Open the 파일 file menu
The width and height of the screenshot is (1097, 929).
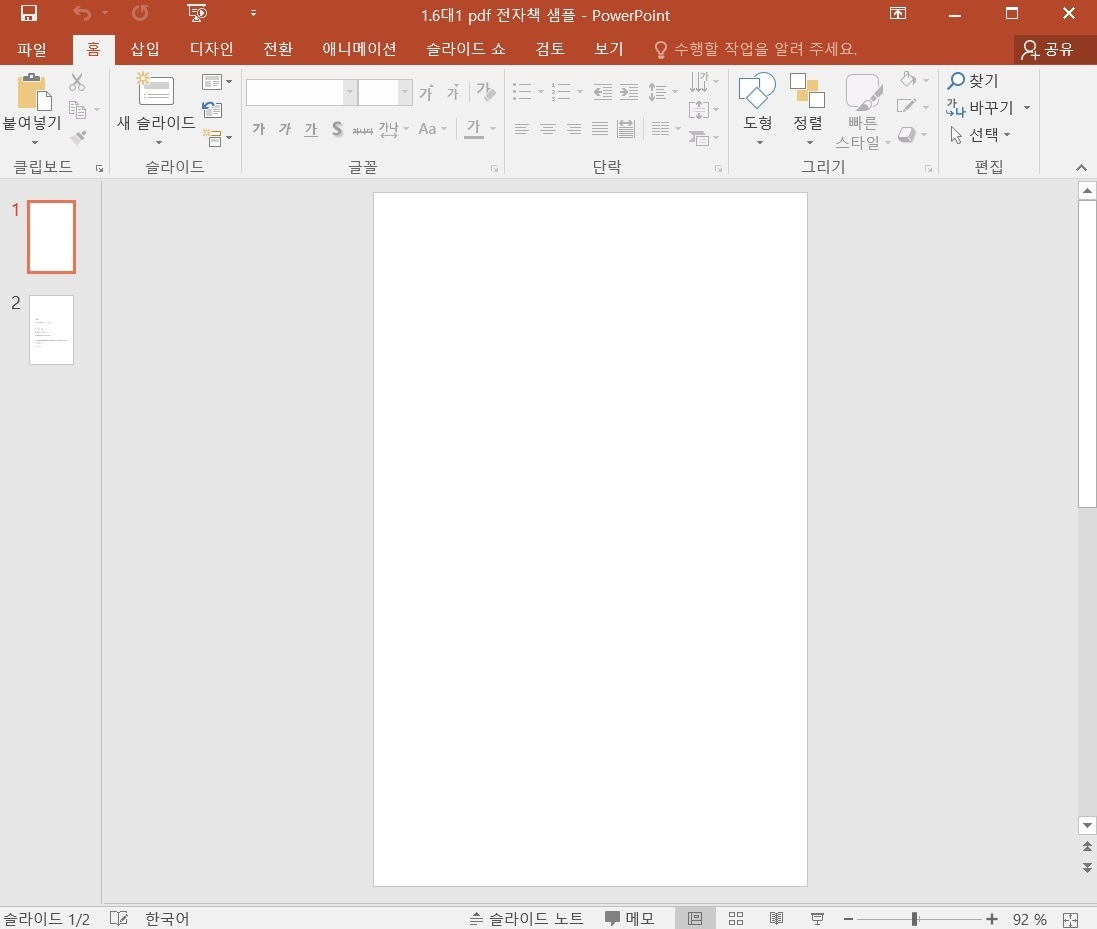32,49
